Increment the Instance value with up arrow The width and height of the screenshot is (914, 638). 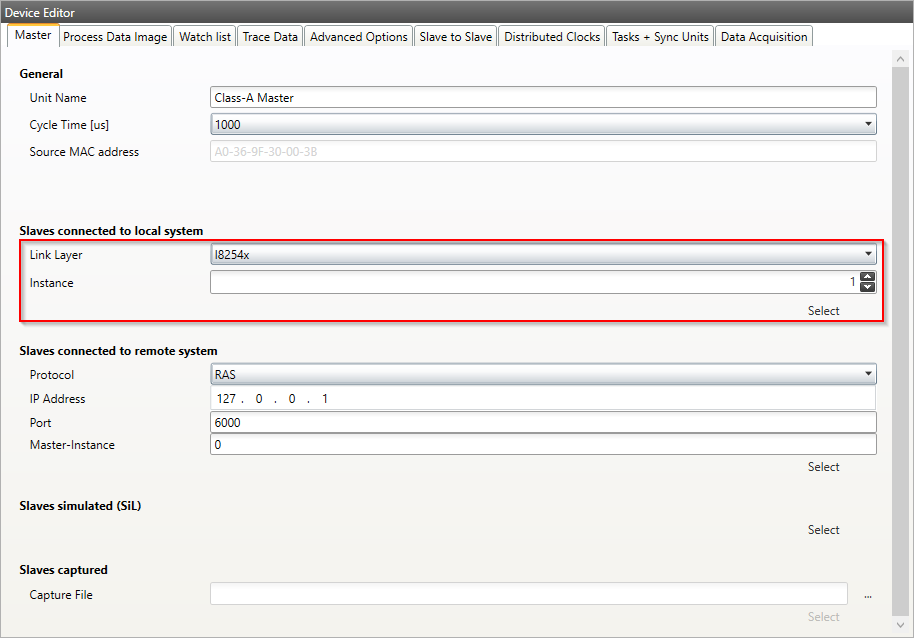click(868, 277)
